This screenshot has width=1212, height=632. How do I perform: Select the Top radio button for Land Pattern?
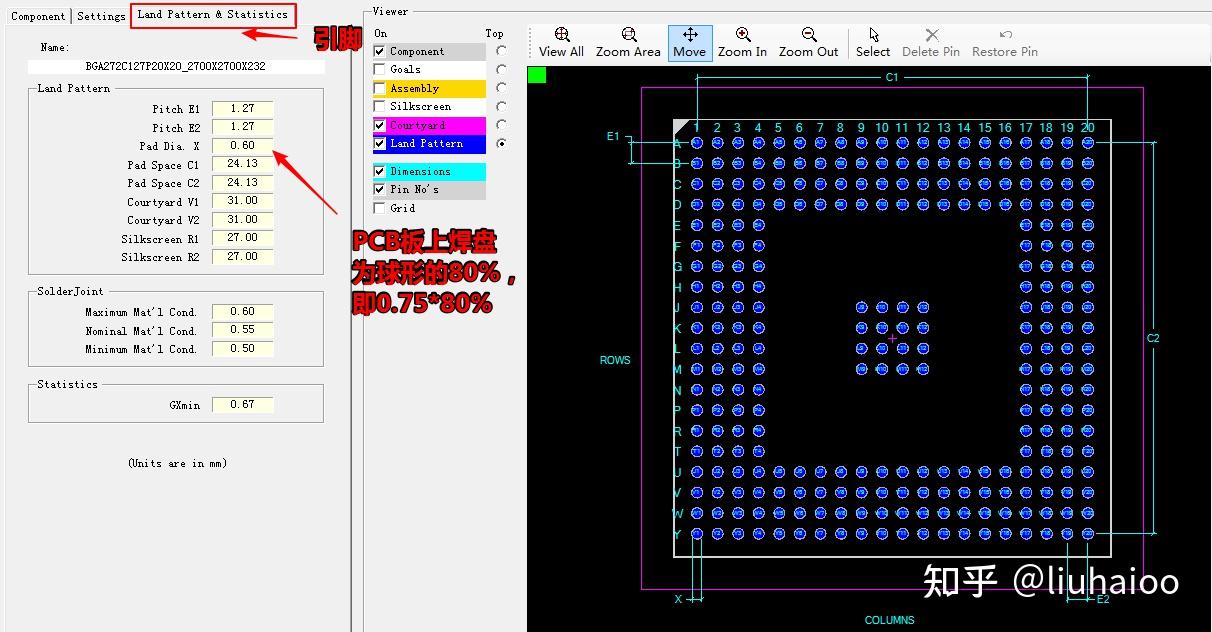pos(501,143)
